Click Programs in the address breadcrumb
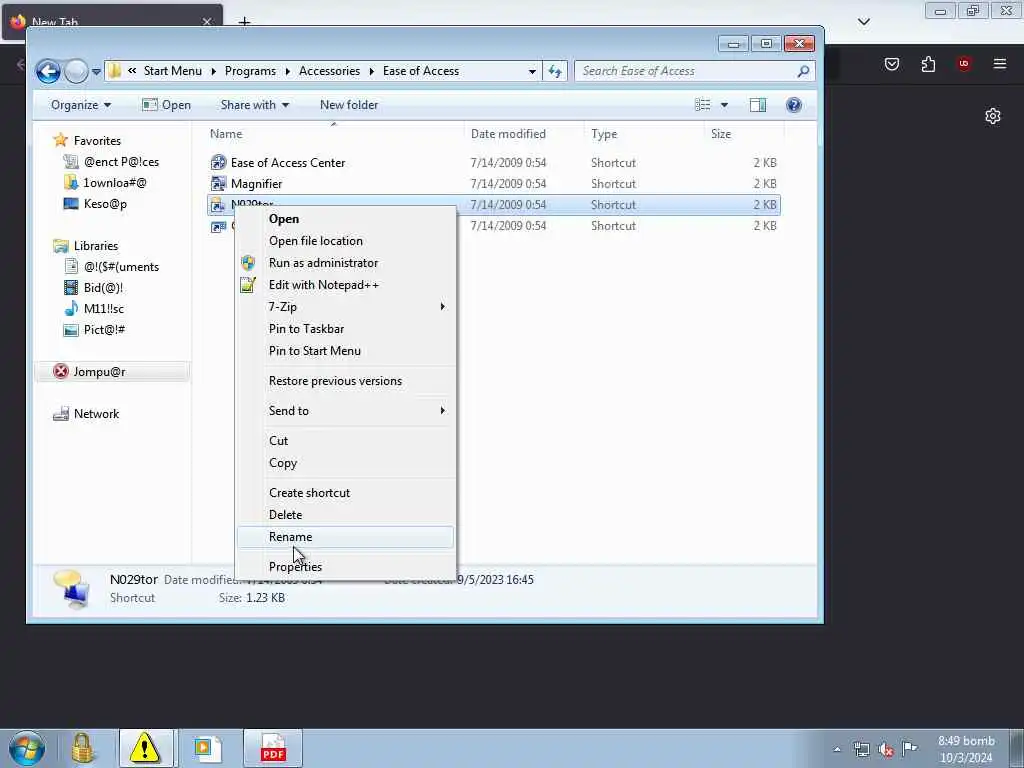The height and width of the screenshot is (768, 1024). tap(250, 71)
